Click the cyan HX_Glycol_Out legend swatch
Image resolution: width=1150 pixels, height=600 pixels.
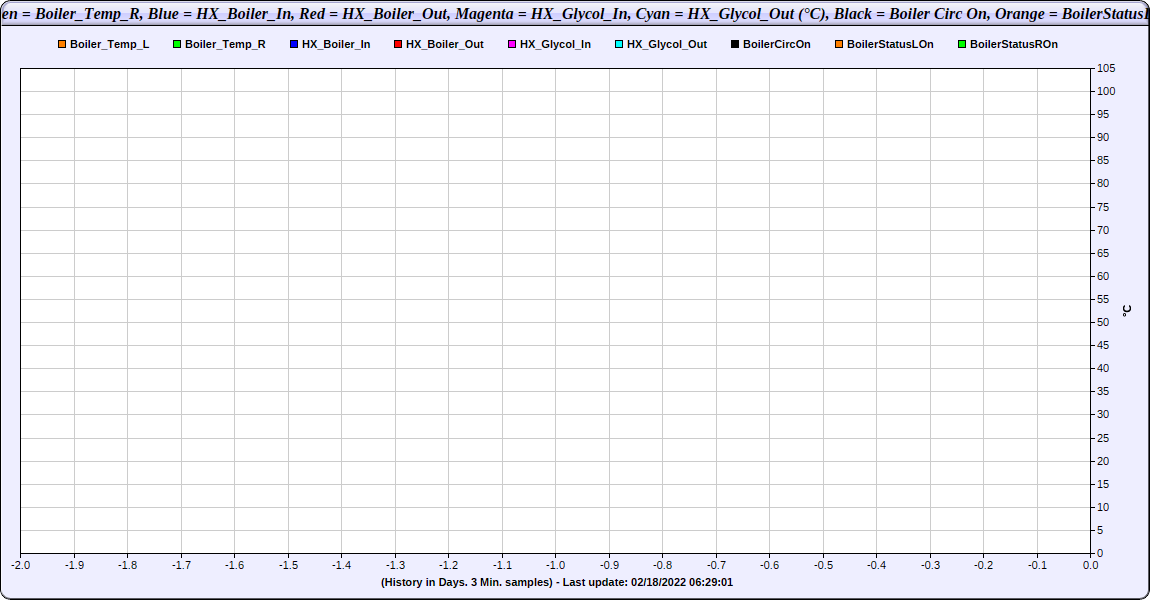click(x=619, y=44)
